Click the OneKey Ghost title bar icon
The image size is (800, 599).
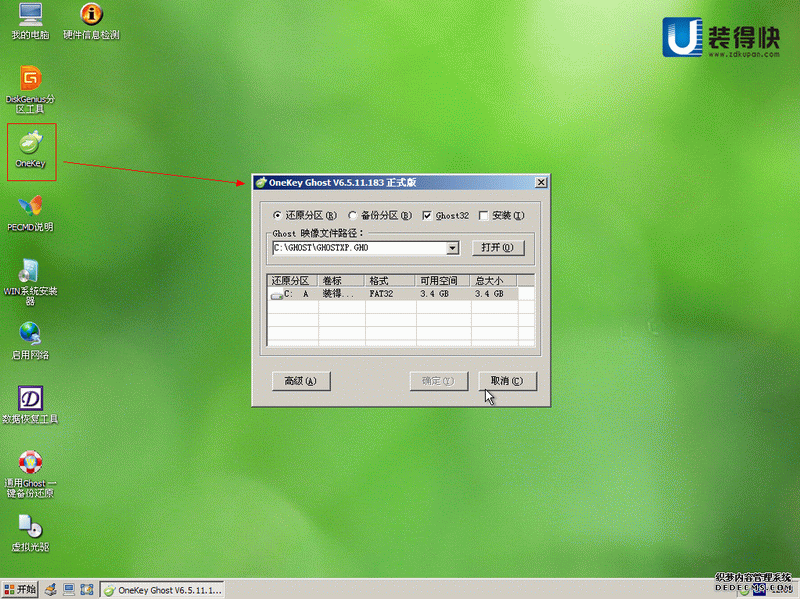[x=261, y=183]
